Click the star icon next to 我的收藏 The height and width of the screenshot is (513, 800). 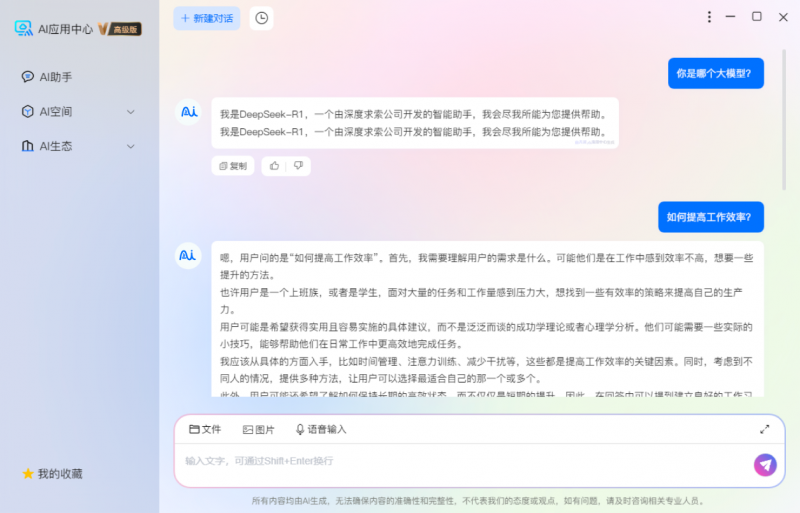28,474
